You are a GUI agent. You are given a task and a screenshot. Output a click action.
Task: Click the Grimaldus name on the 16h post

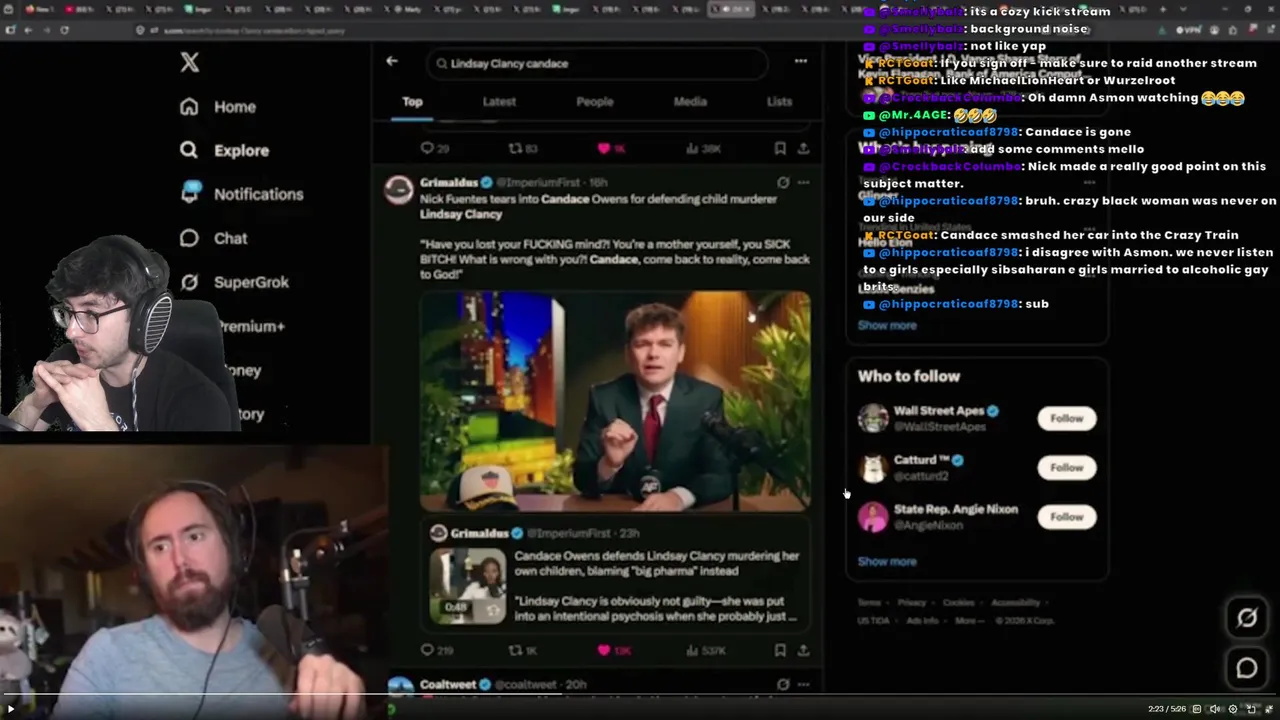pos(448,182)
